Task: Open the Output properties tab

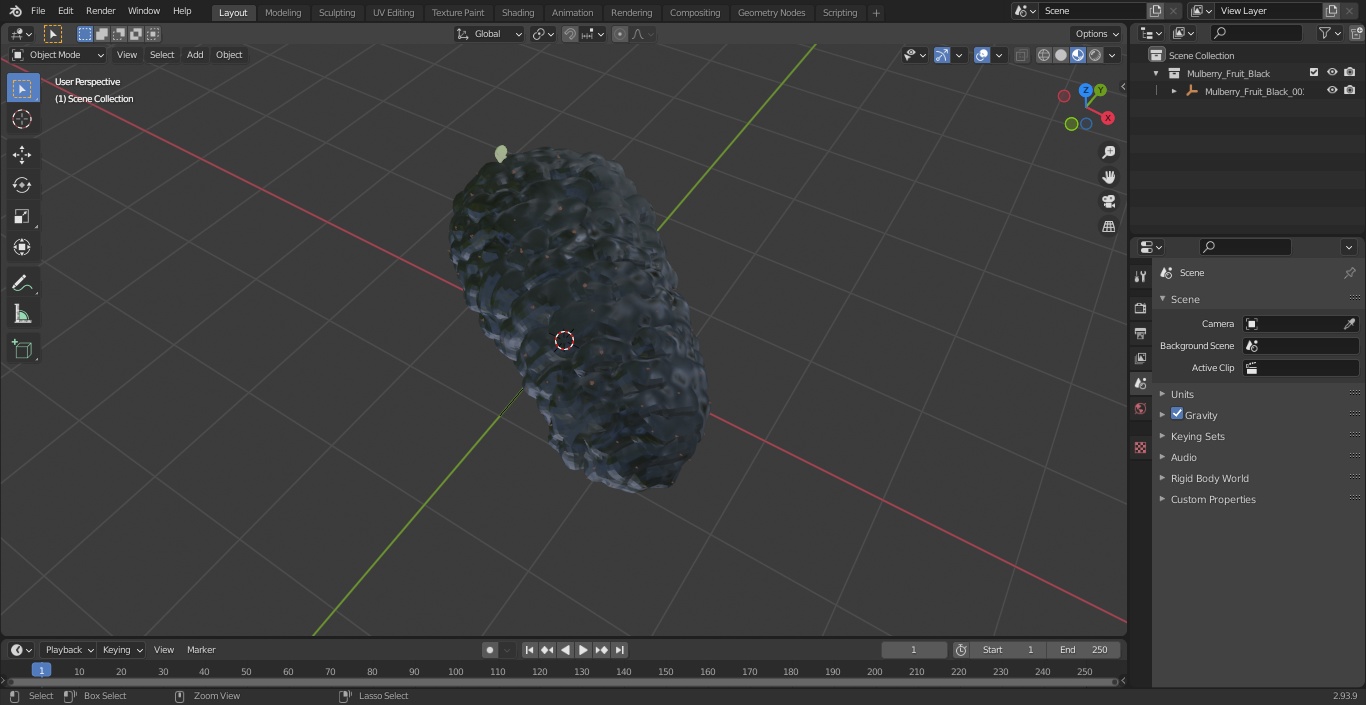Action: [x=1140, y=333]
